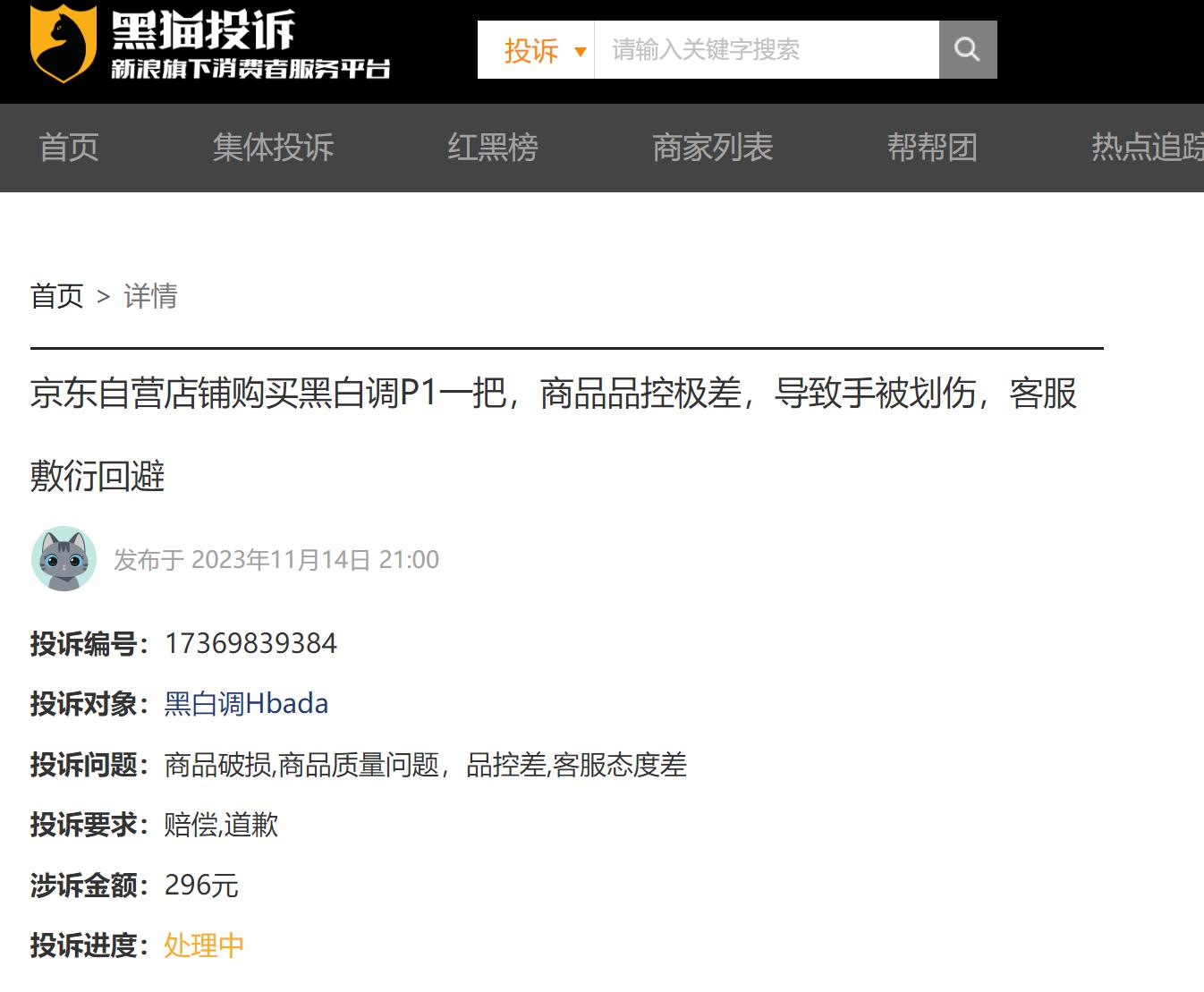Open the 投诉 type dropdown arrow
This screenshot has height=992, width=1204.
coord(580,52)
